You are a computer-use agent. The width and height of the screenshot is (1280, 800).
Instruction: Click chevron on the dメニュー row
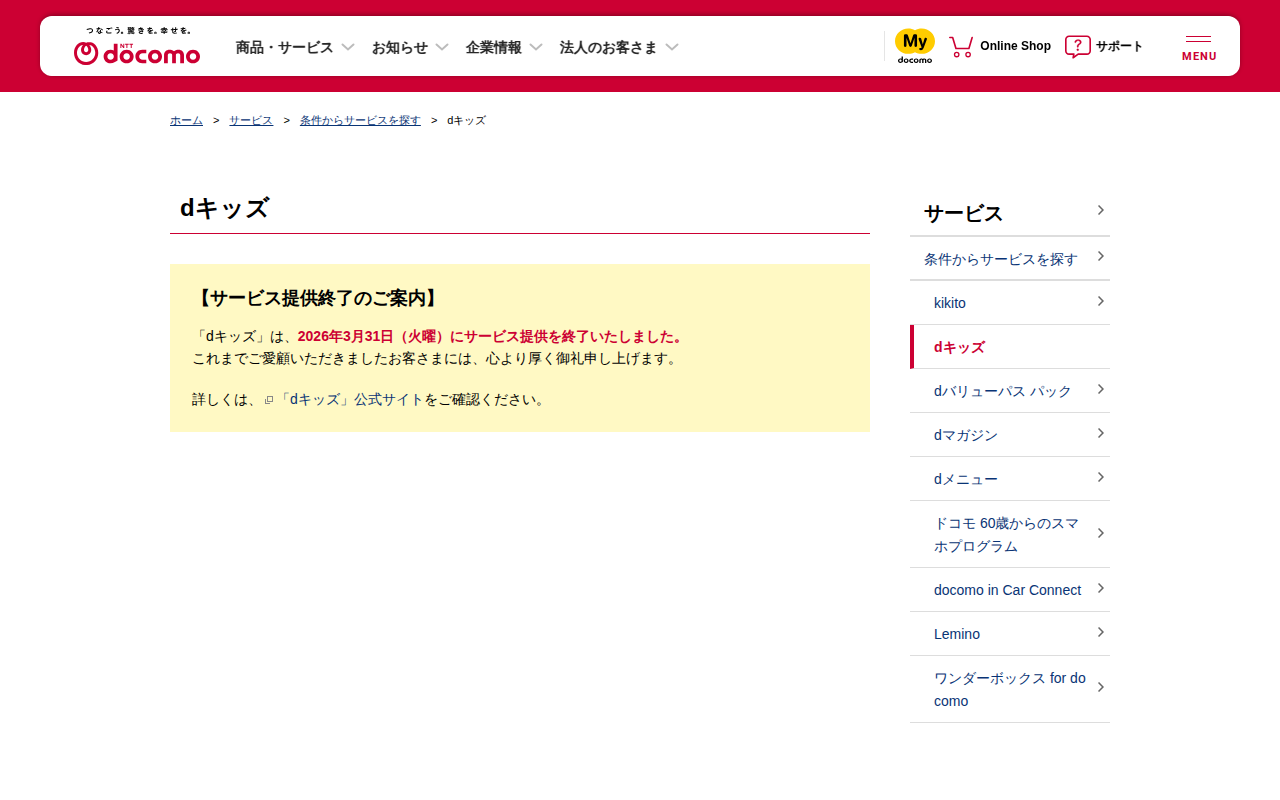[x=1100, y=477]
